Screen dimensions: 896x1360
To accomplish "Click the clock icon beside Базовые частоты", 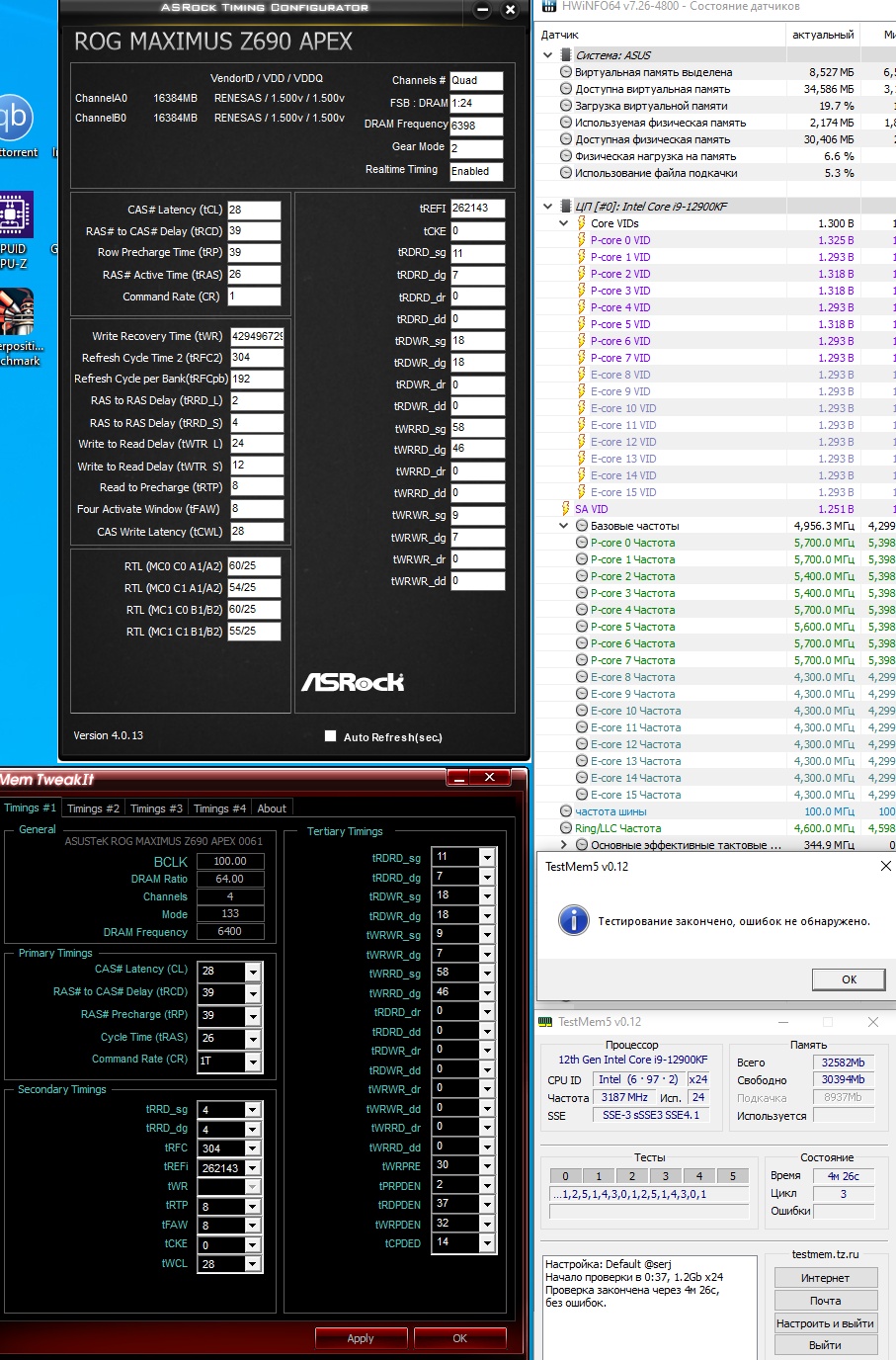I will coord(582,526).
